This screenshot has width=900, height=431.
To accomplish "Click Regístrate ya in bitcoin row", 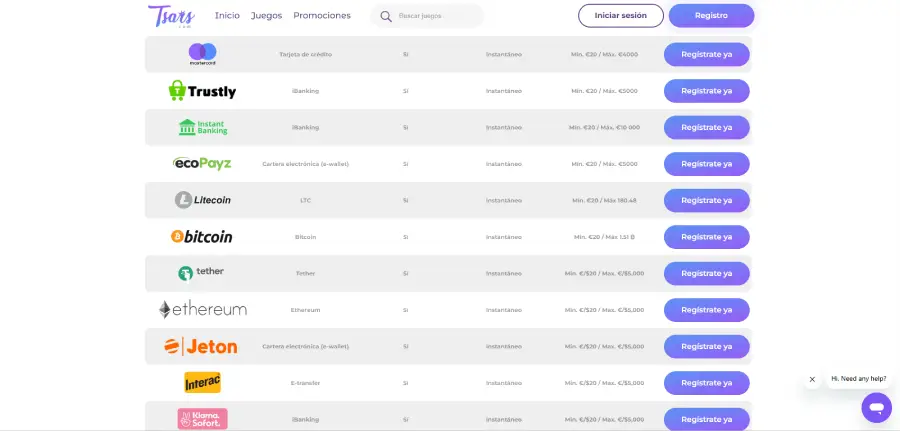I will click(x=707, y=237).
